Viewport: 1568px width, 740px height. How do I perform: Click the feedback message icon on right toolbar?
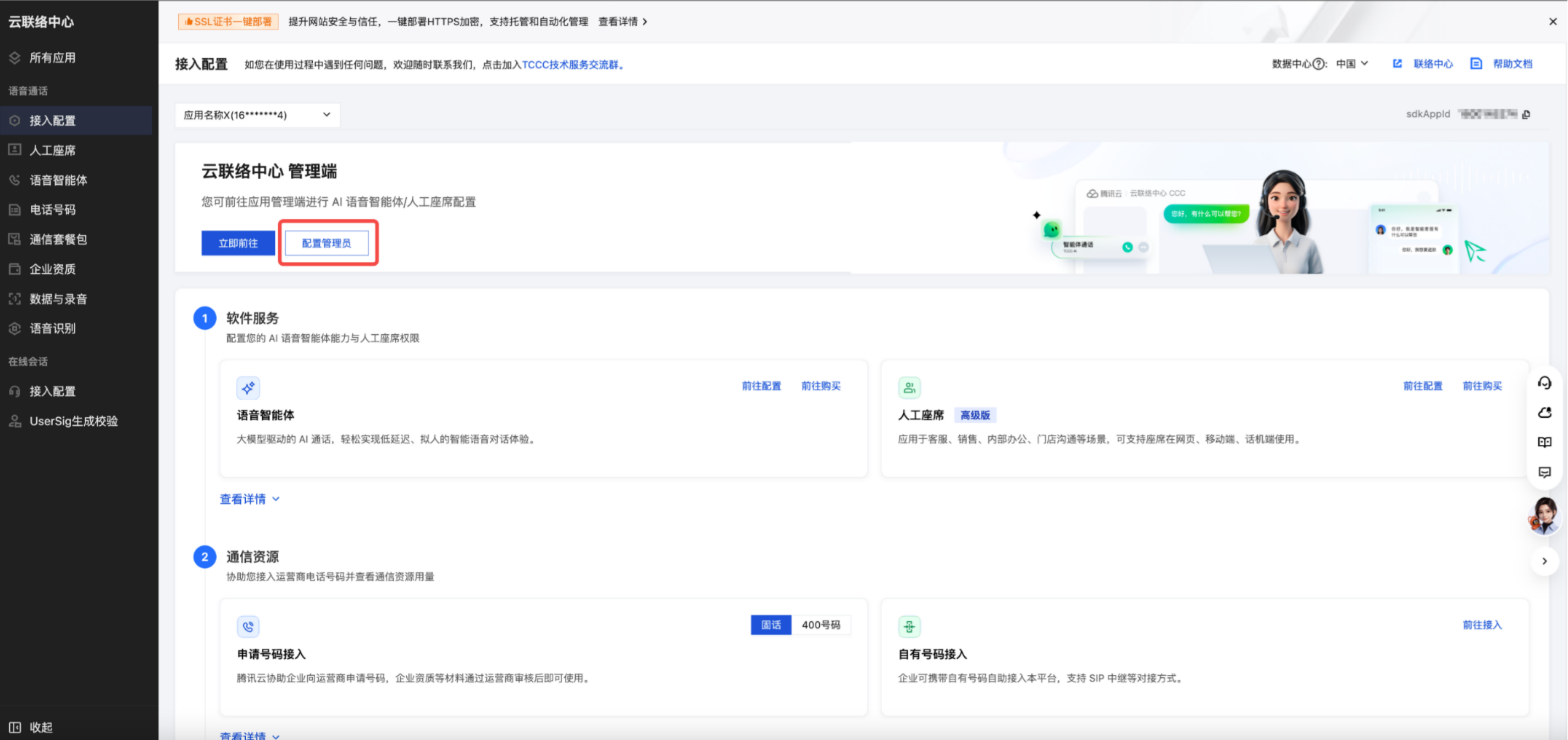click(1544, 472)
